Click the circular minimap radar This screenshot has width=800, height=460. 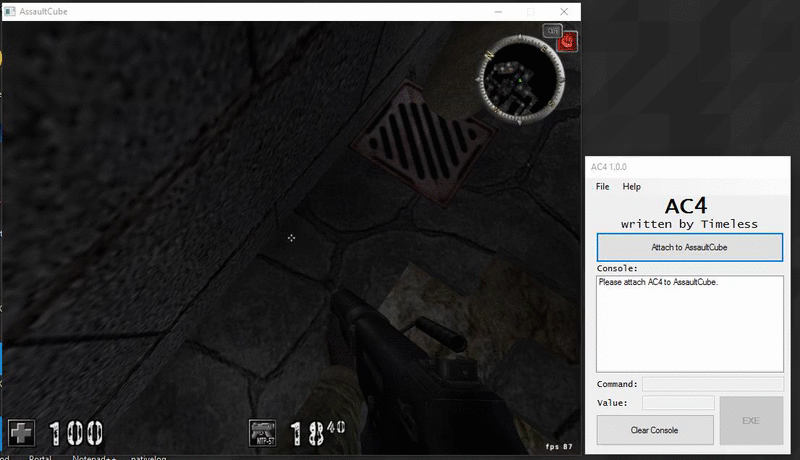point(520,80)
